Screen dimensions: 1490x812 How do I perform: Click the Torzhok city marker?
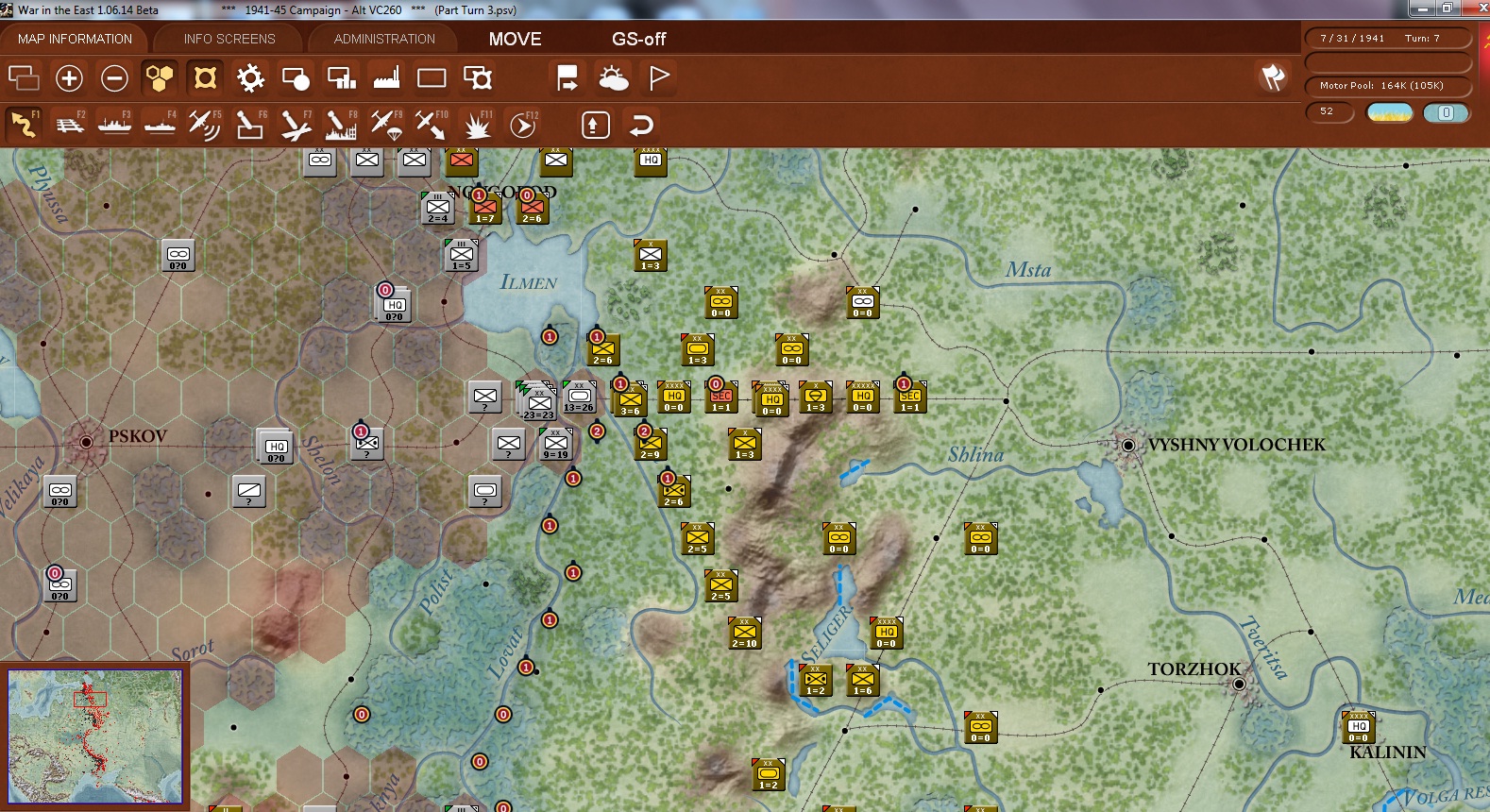(x=1239, y=683)
